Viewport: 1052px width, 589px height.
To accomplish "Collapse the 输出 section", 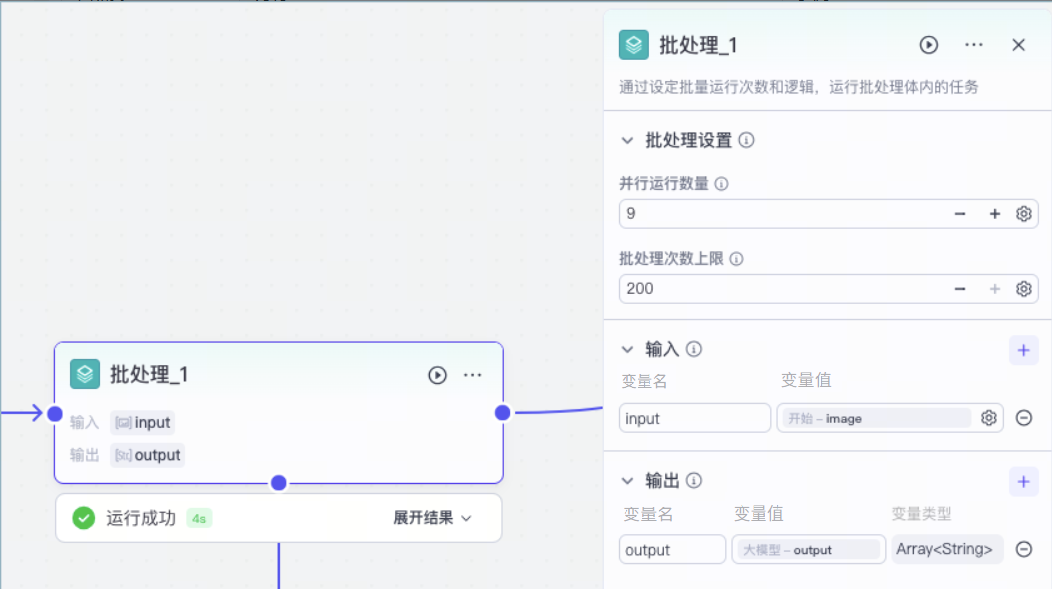I will pyautogui.click(x=627, y=481).
